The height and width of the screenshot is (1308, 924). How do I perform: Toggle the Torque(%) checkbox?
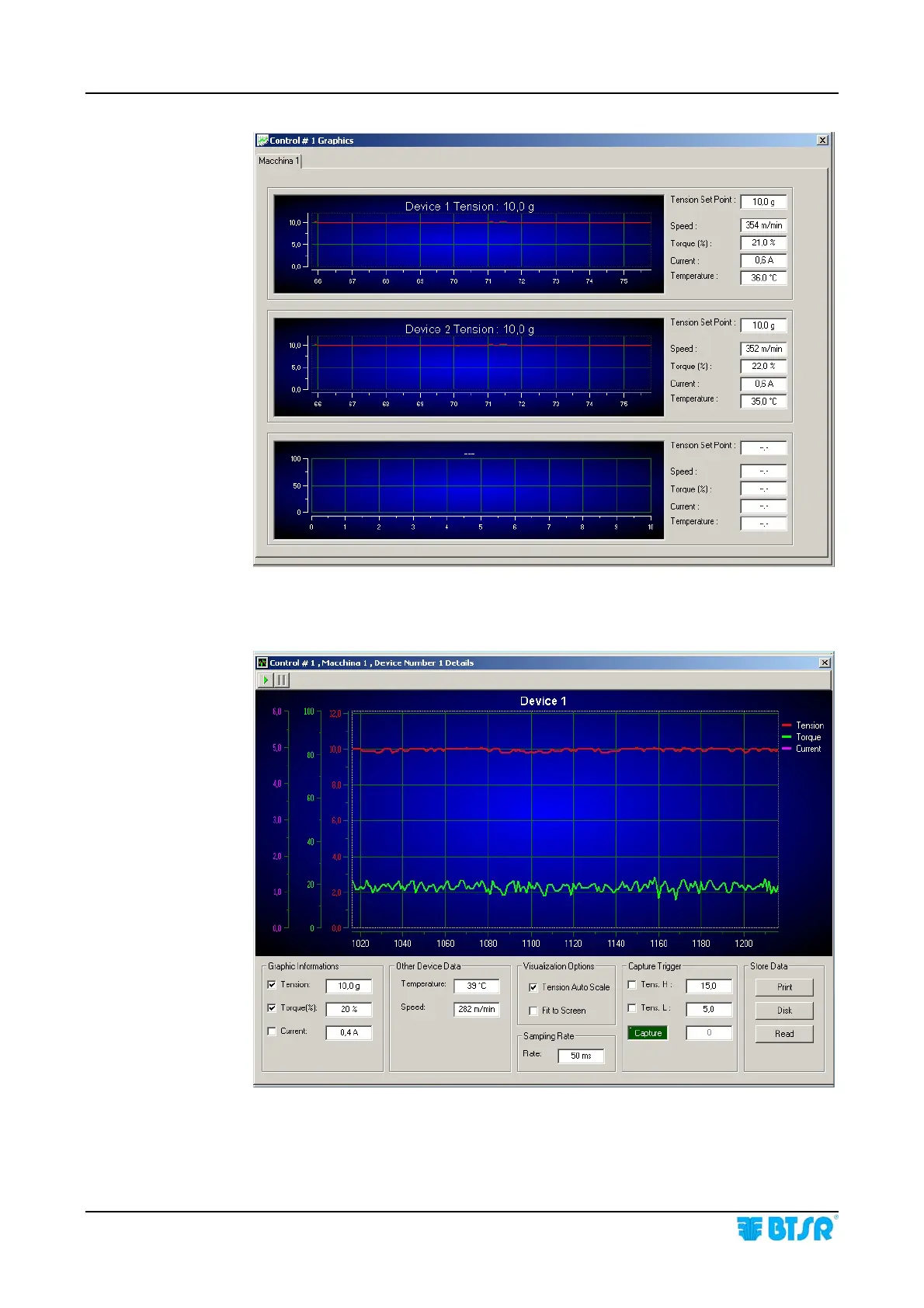(x=272, y=1007)
